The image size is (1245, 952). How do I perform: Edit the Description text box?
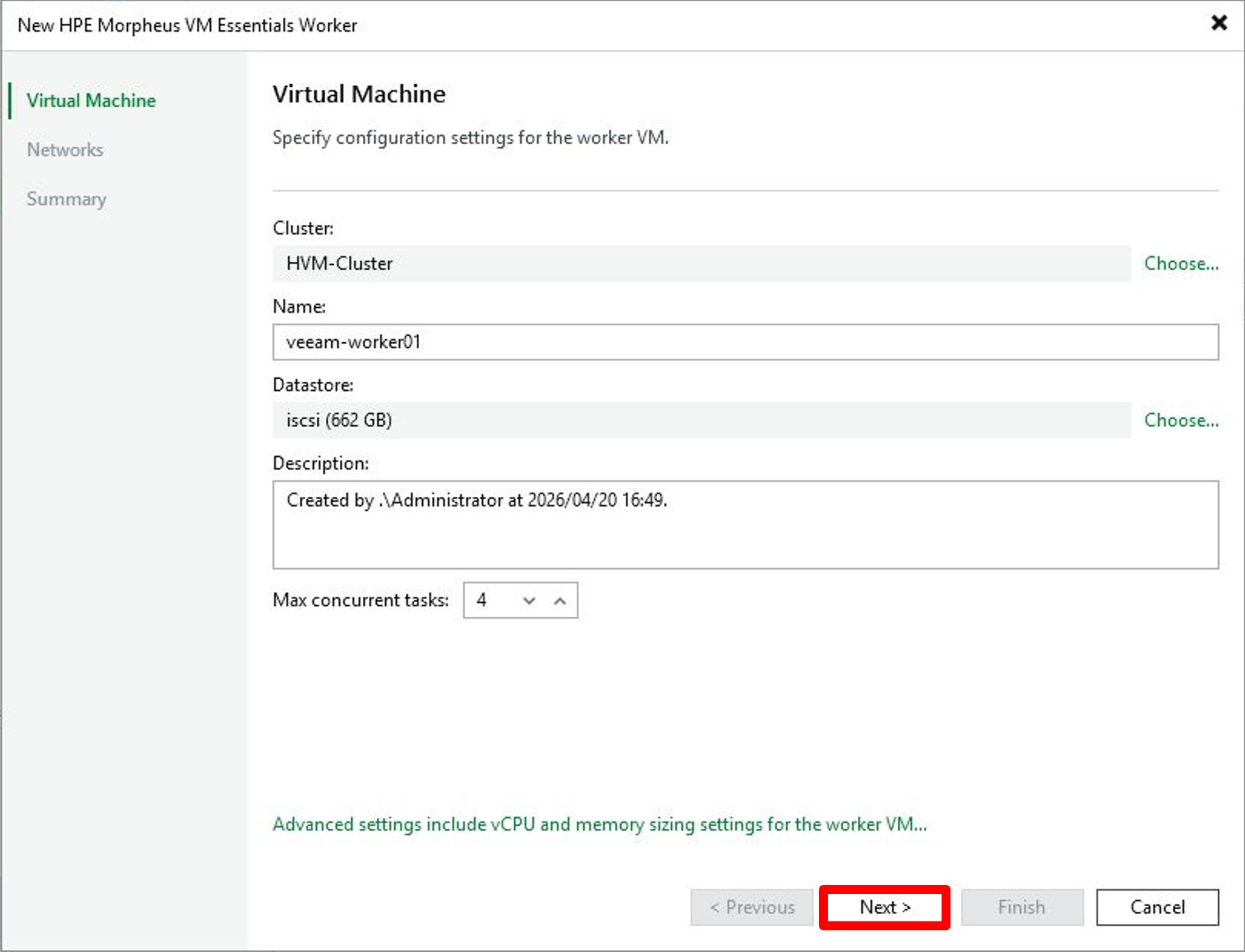pyautogui.click(x=745, y=524)
